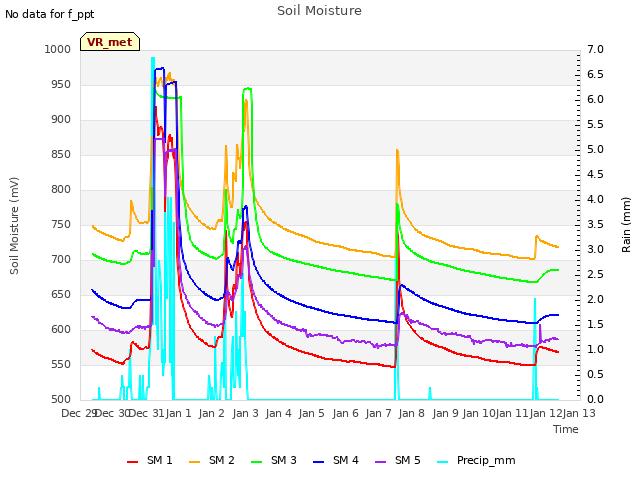
Task: Click the Jan 11 date tick label
Action: 512,413
